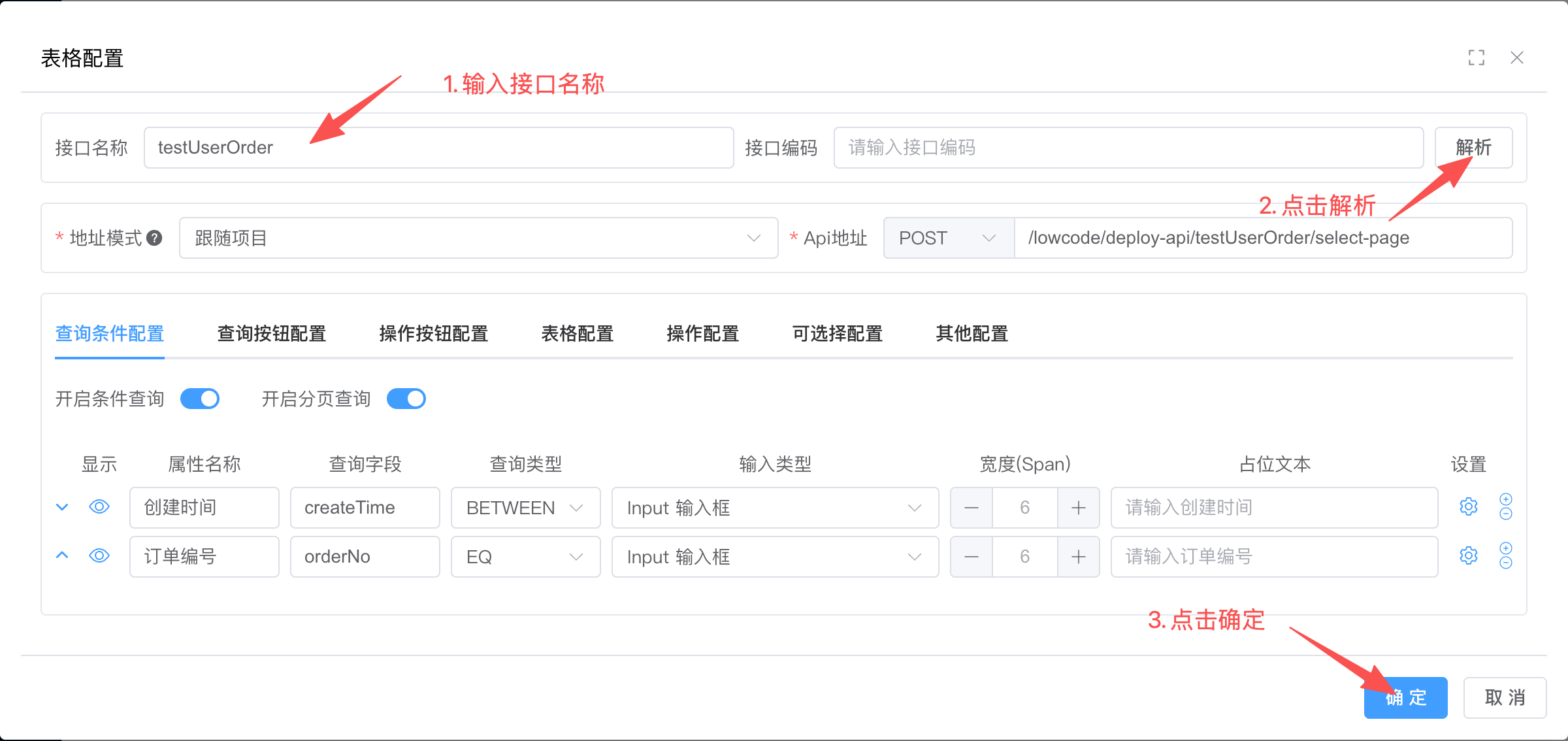Click remove-row minus icon on orderNo row
Image resolution: width=1568 pixels, height=741 pixels.
click(1505, 563)
